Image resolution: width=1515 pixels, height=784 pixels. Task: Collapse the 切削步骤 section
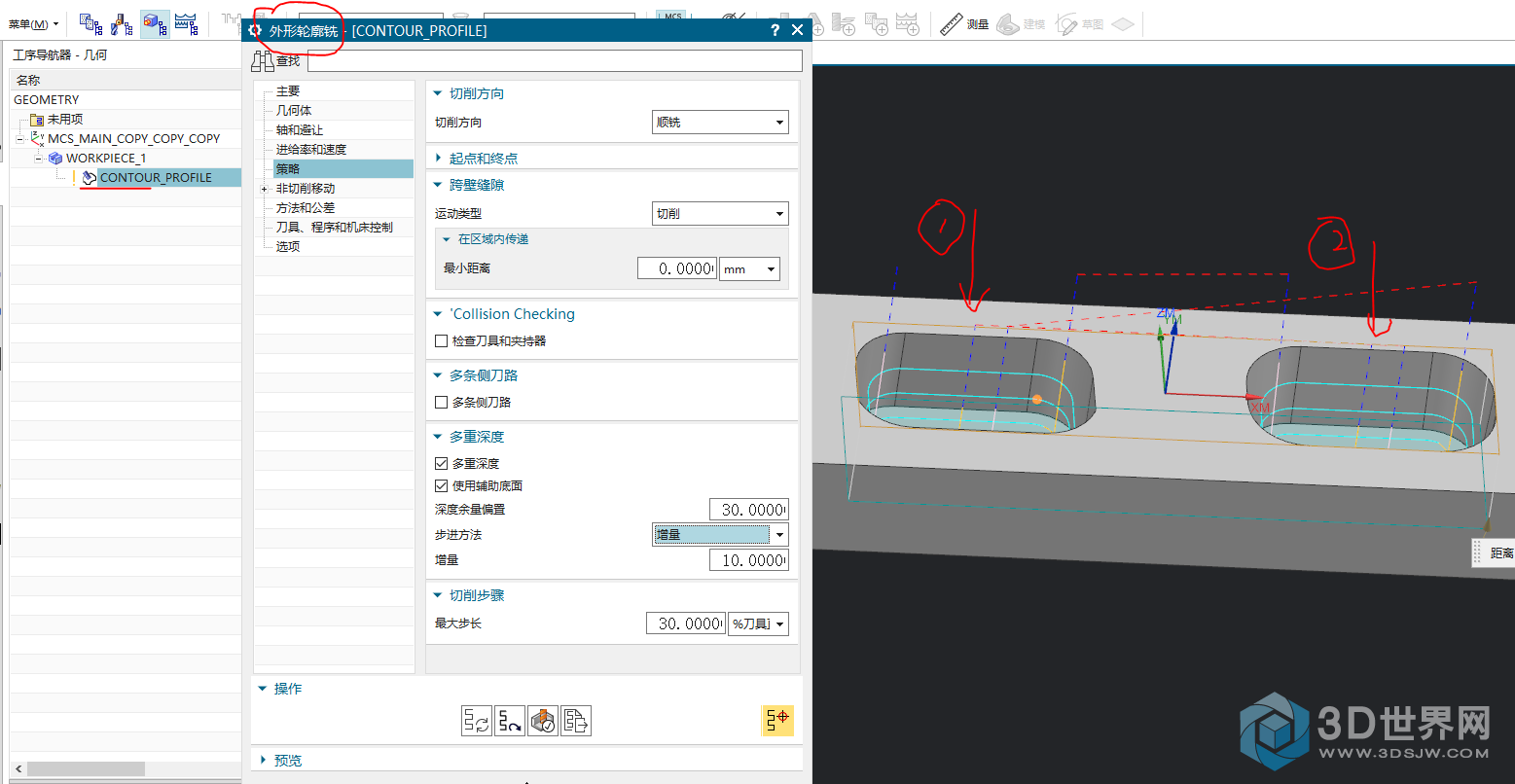click(438, 595)
